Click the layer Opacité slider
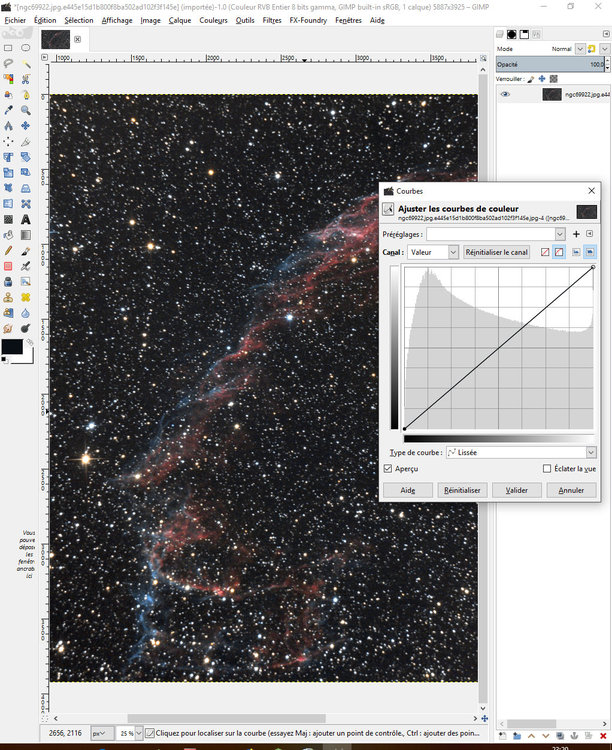This screenshot has width=612, height=750. [x=551, y=64]
